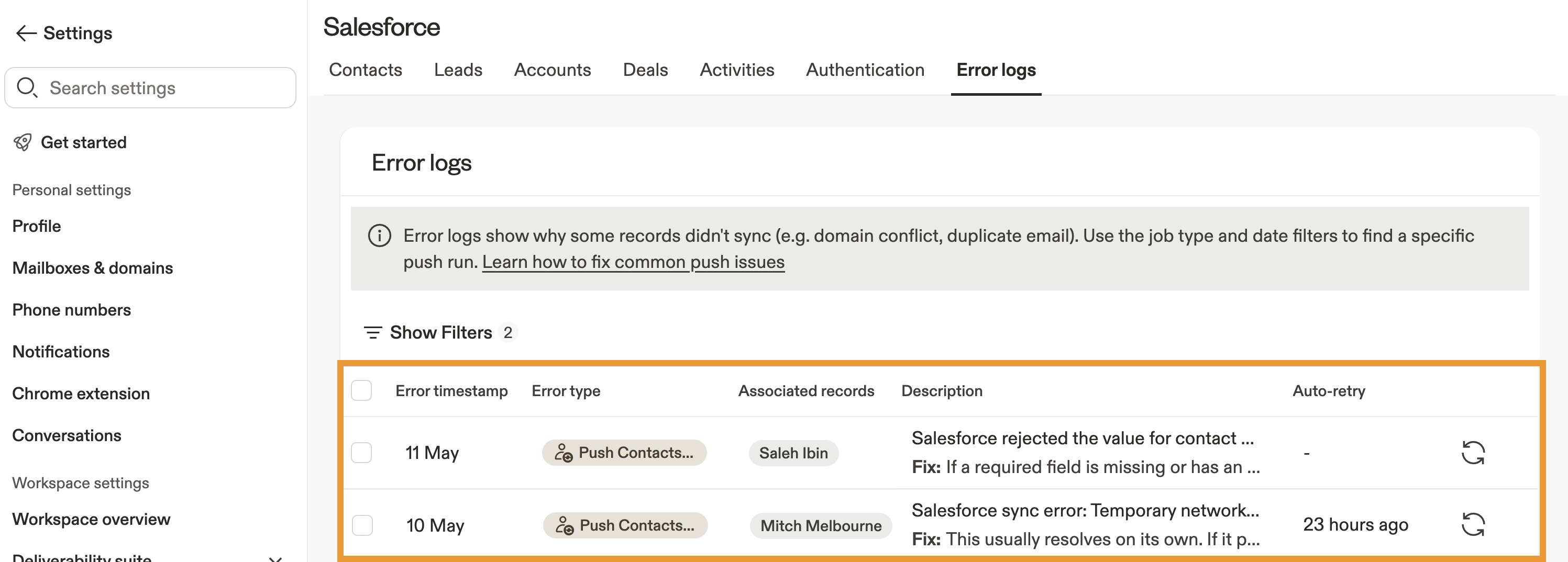The height and width of the screenshot is (562, 1568).
Task: Click the 23 hours ago auto-retry value
Action: pos(1355,525)
